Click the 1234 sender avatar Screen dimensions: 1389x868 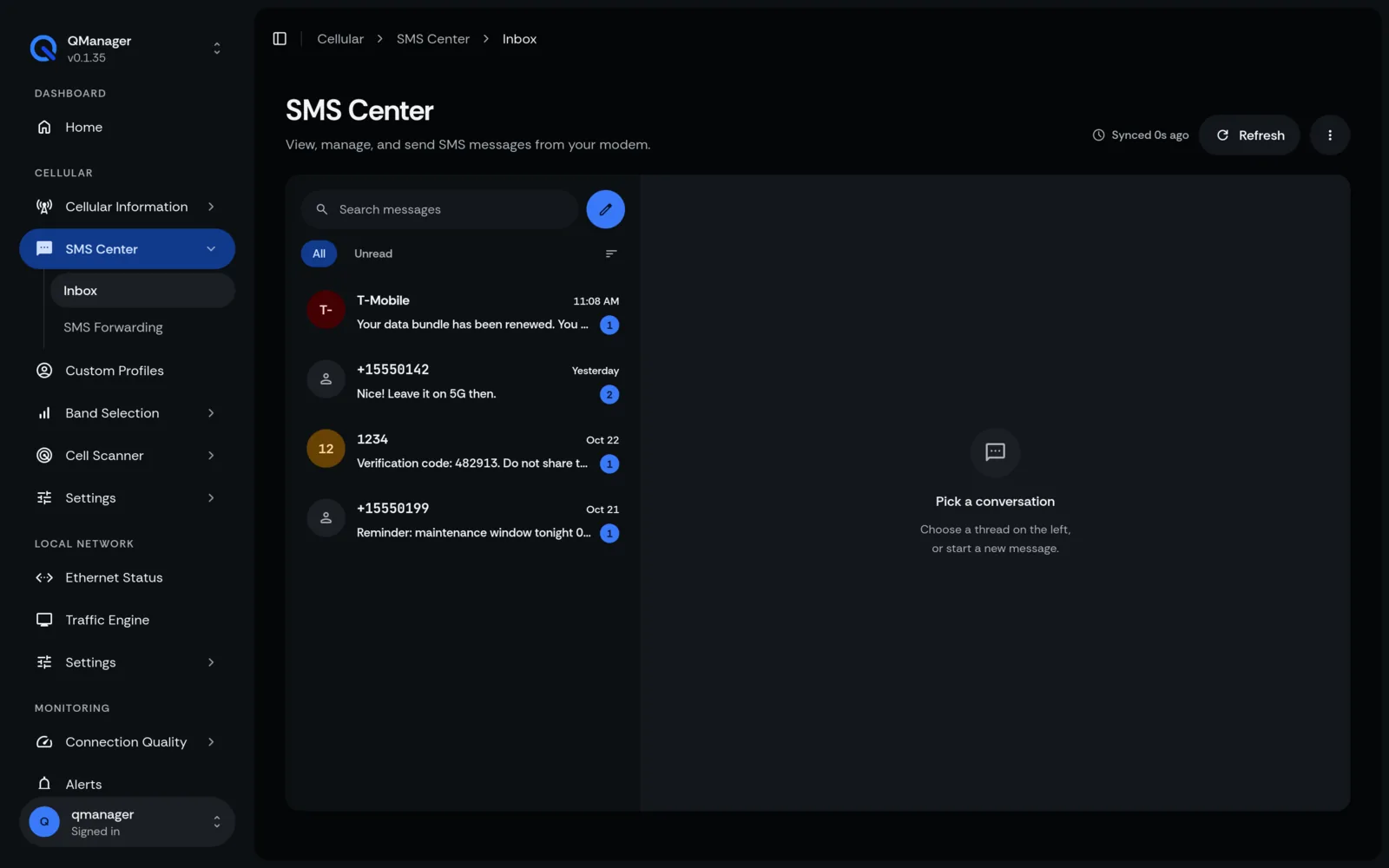point(326,449)
